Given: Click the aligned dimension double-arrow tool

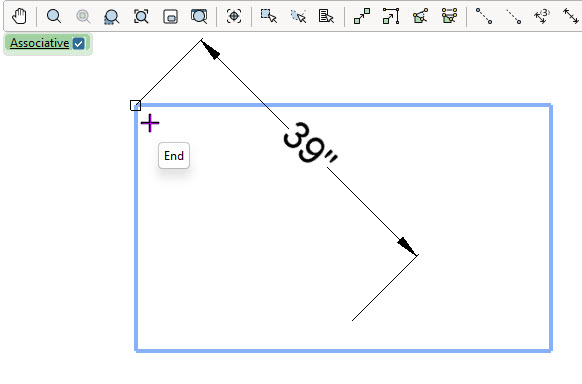Looking at the screenshot, I should pyautogui.click(x=571, y=16).
